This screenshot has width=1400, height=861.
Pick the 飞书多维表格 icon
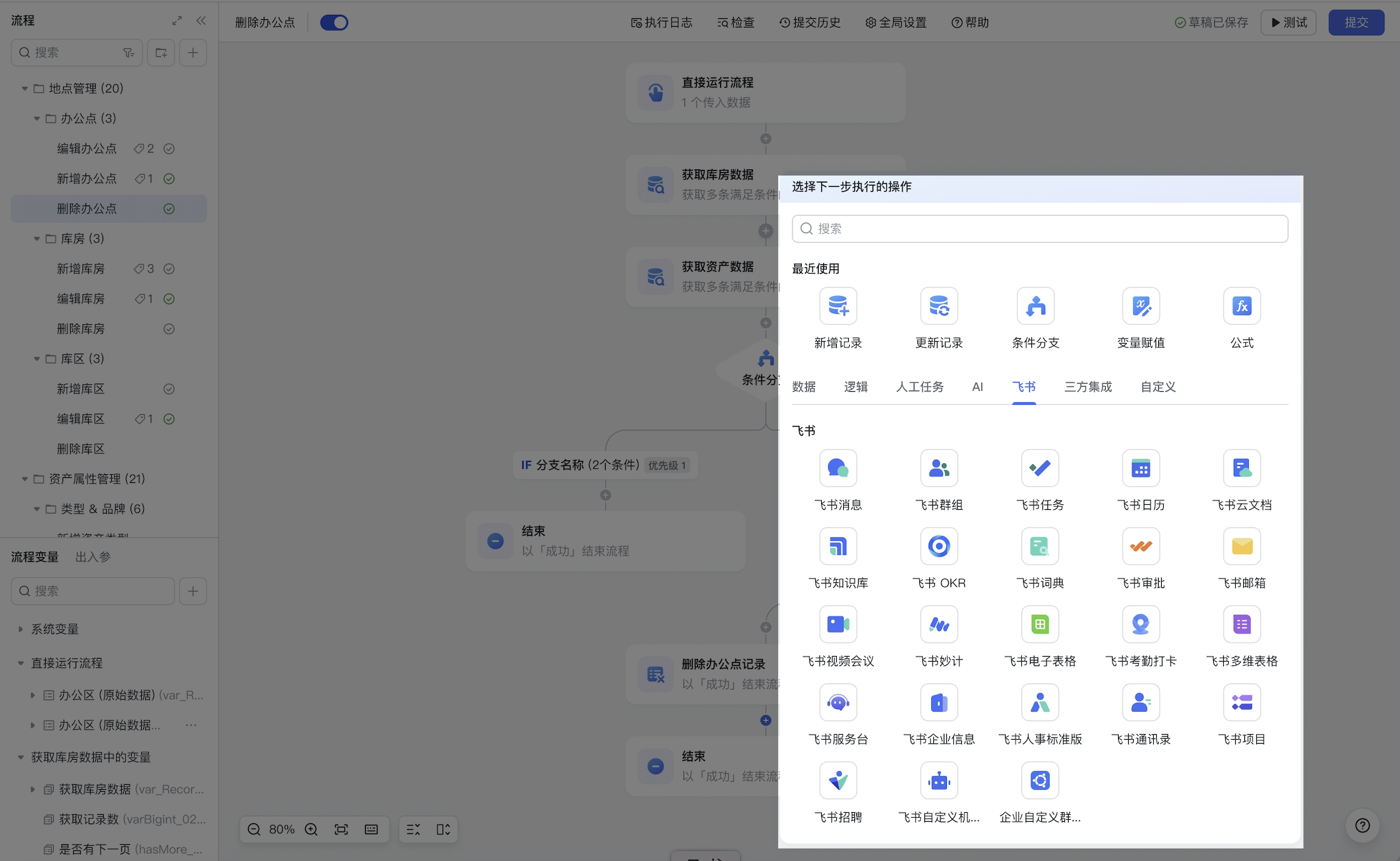[1242, 624]
